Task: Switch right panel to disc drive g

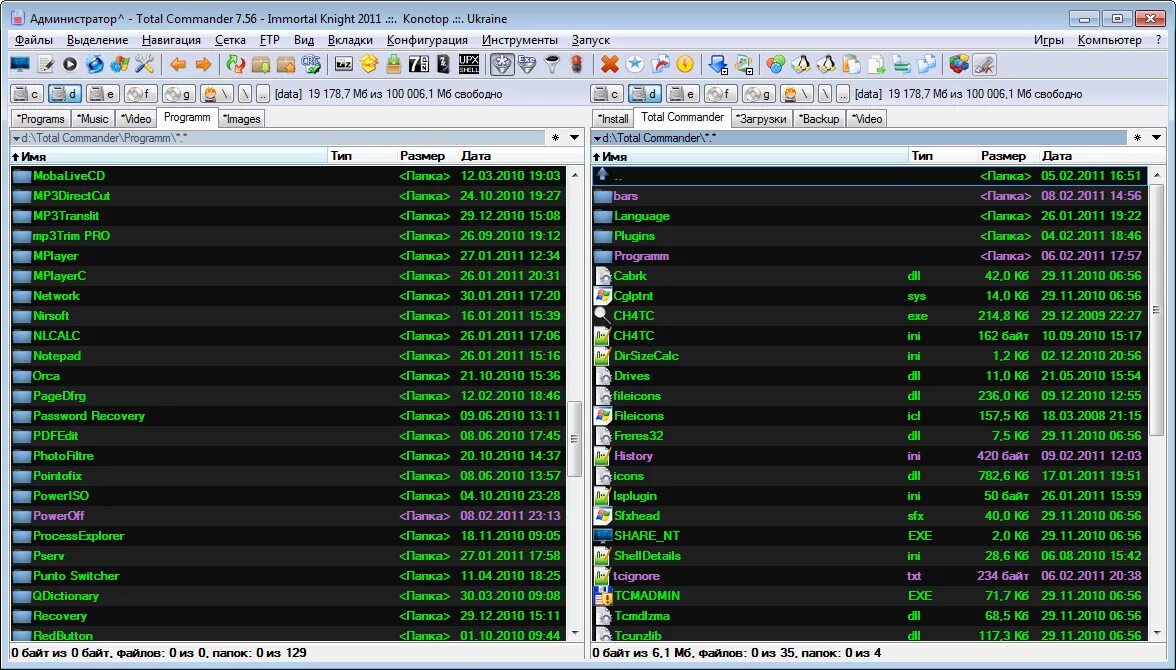Action: (758, 94)
